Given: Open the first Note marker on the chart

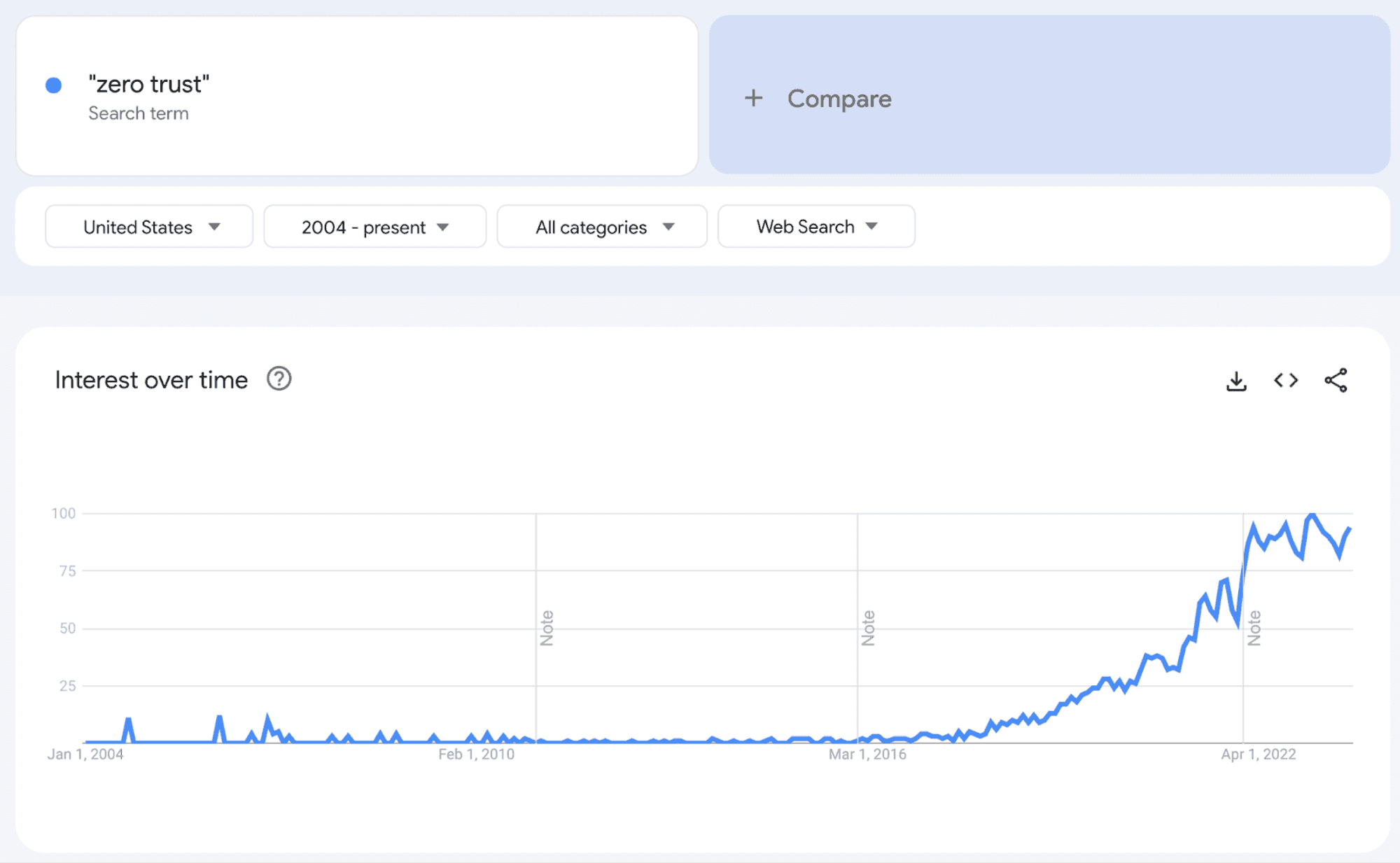Looking at the screenshot, I should [x=547, y=626].
